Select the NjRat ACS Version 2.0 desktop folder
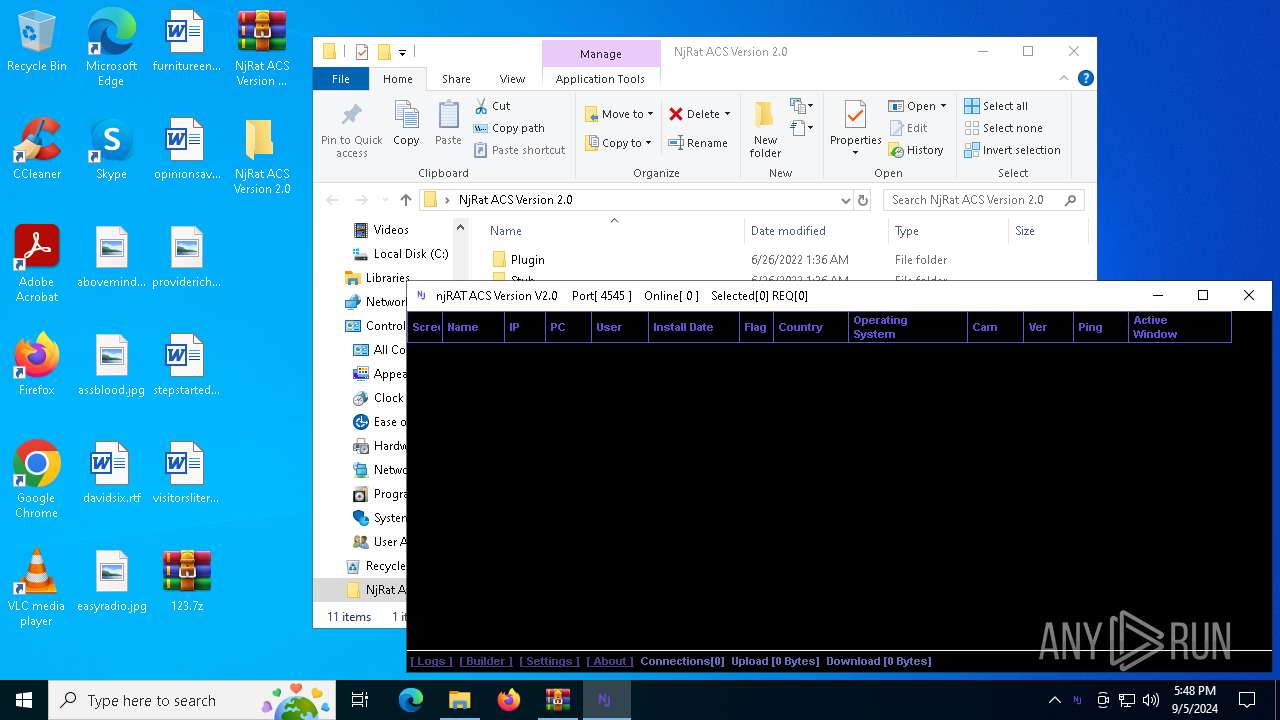 pyautogui.click(x=262, y=156)
